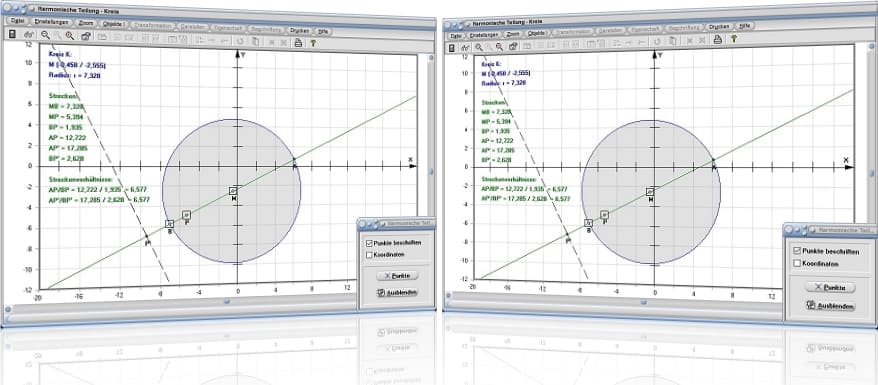Toggle Punkte beschriften in the right dialog
Screen dimensions: 878x385
(797, 251)
